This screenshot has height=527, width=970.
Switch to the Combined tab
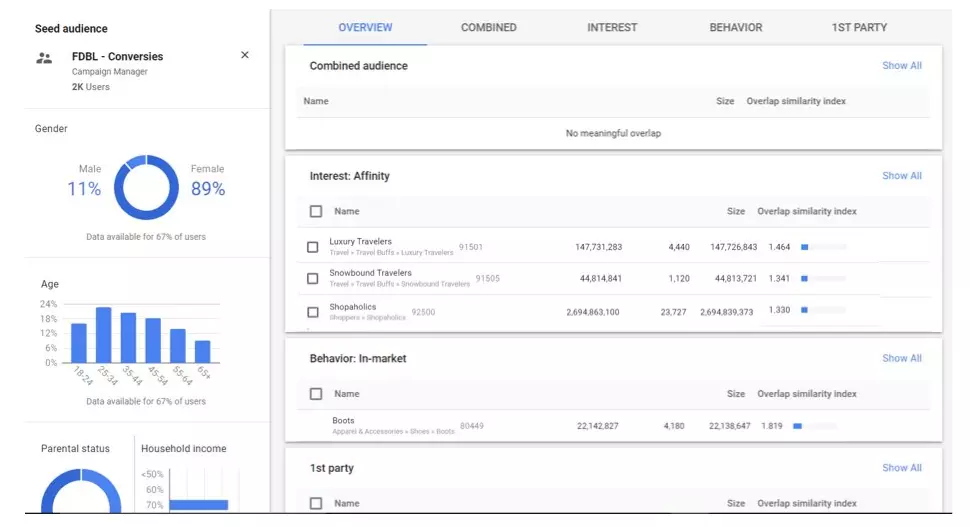488,28
